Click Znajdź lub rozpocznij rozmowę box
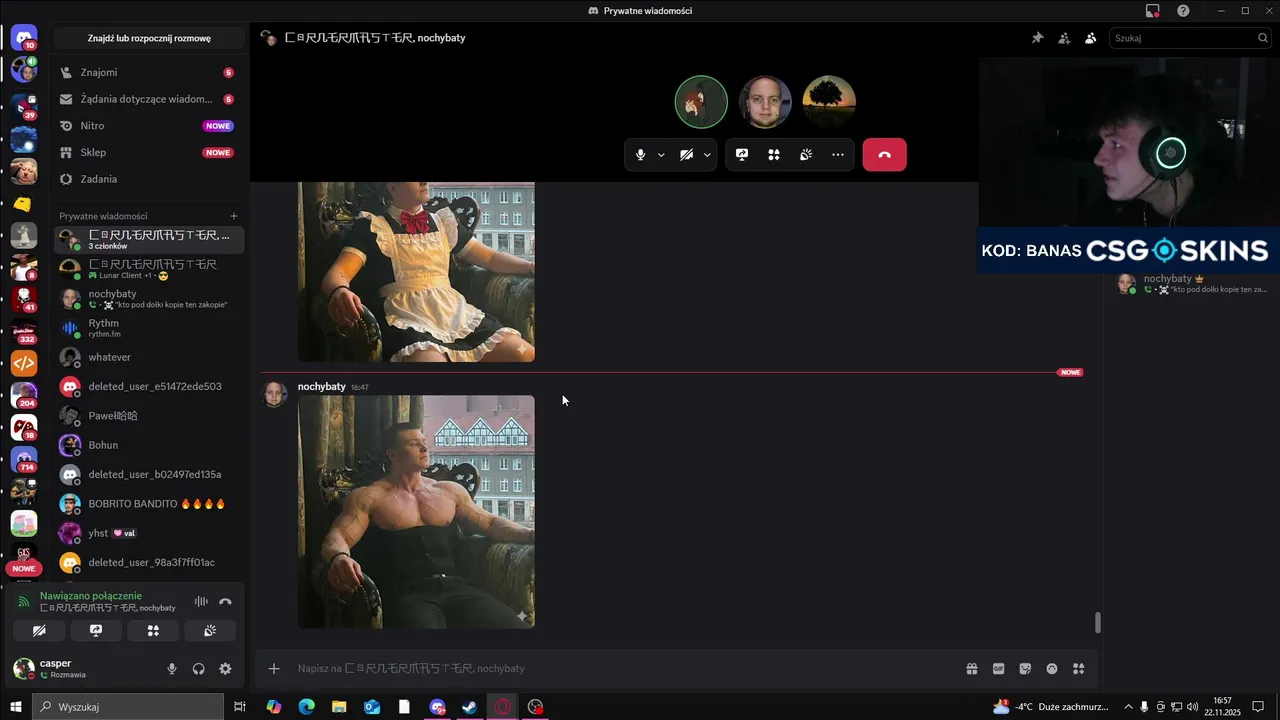The image size is (1280, 720). pos(149,38)
